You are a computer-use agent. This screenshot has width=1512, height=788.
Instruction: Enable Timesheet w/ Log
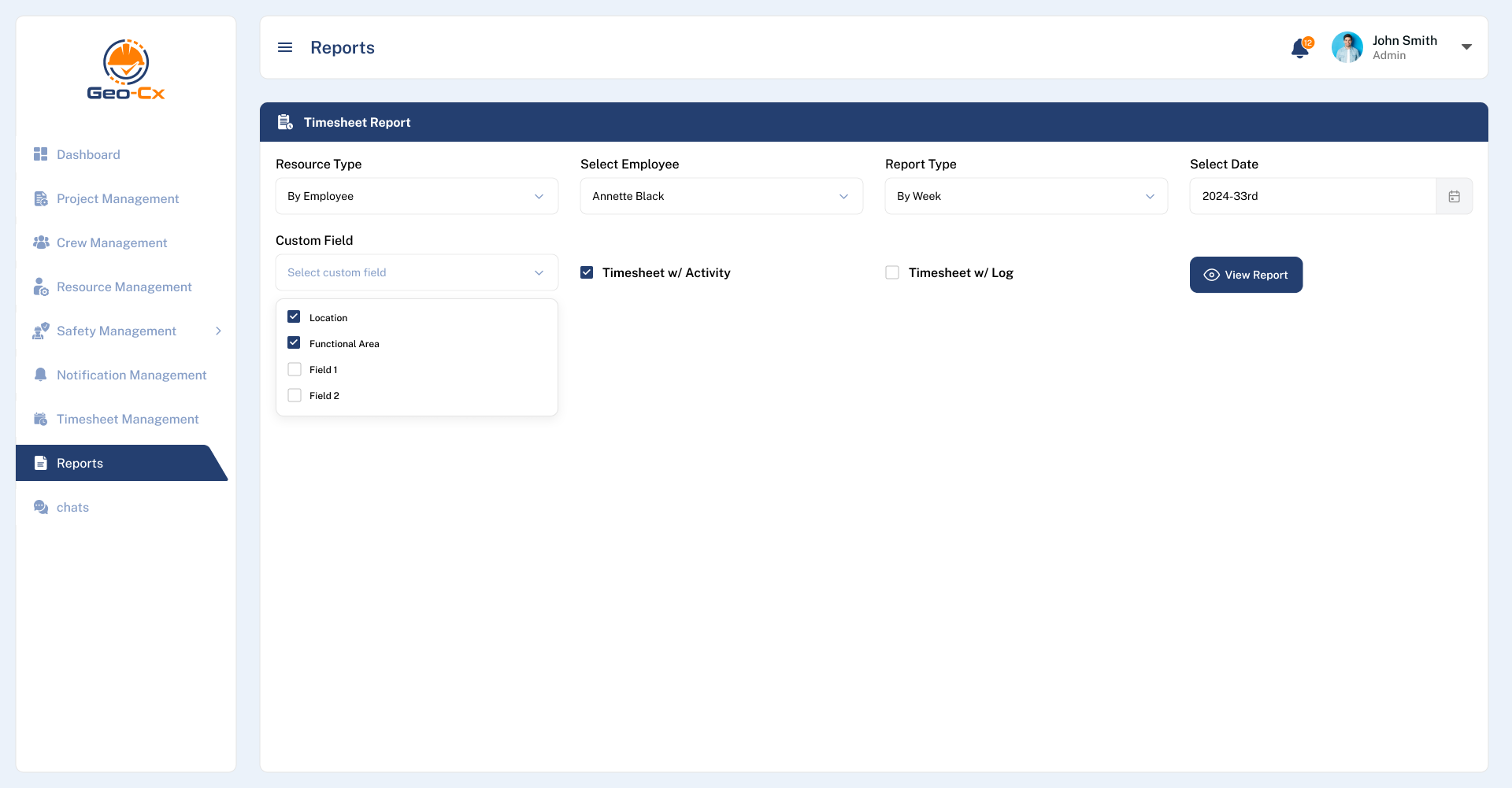tap(891, 272)
